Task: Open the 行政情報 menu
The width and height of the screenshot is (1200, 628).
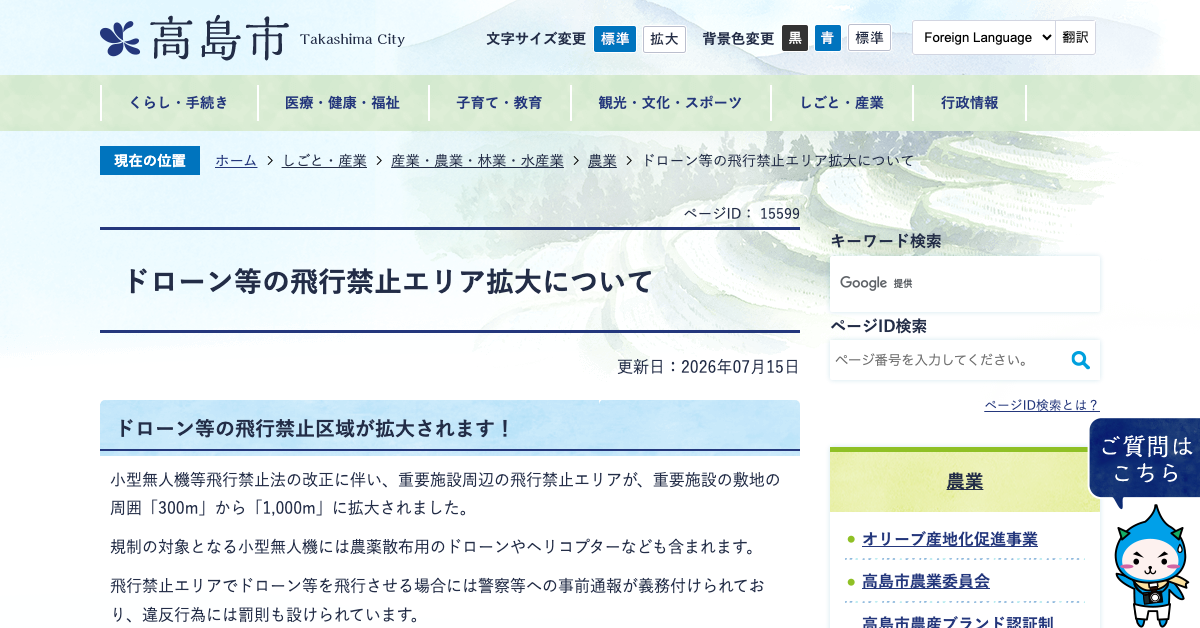Action: [970, 103]
